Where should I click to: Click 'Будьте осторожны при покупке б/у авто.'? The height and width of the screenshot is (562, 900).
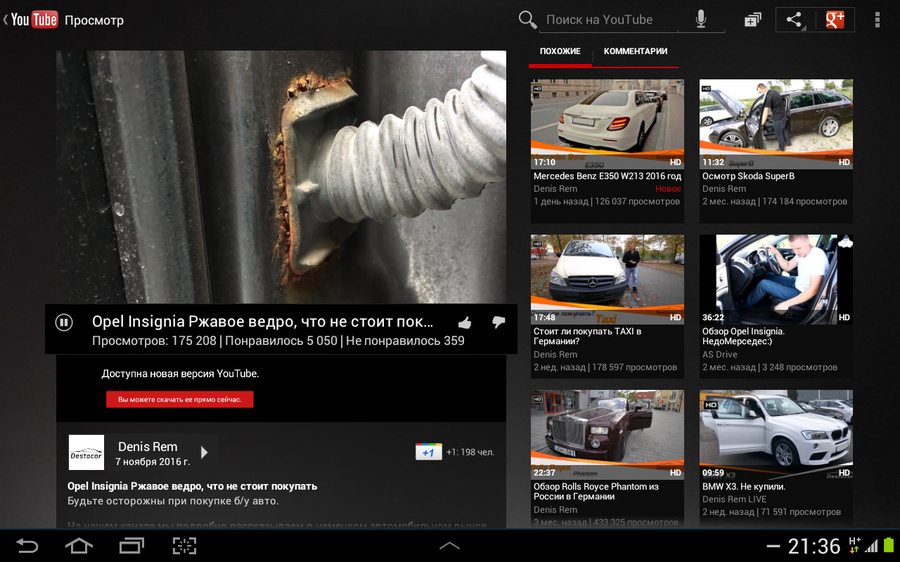coord(173,501)
